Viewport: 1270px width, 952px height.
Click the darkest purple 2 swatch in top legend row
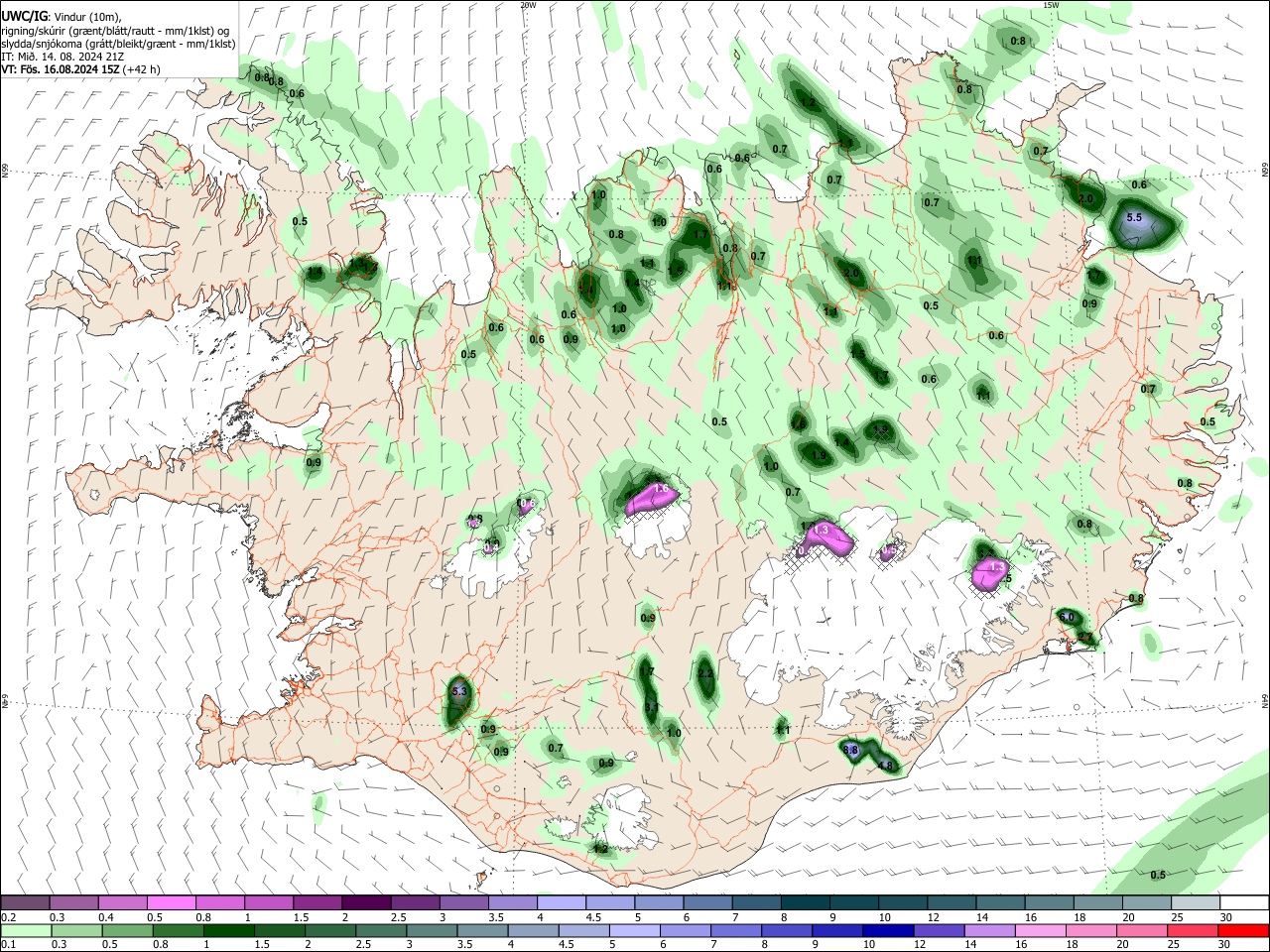click(365, 903)
